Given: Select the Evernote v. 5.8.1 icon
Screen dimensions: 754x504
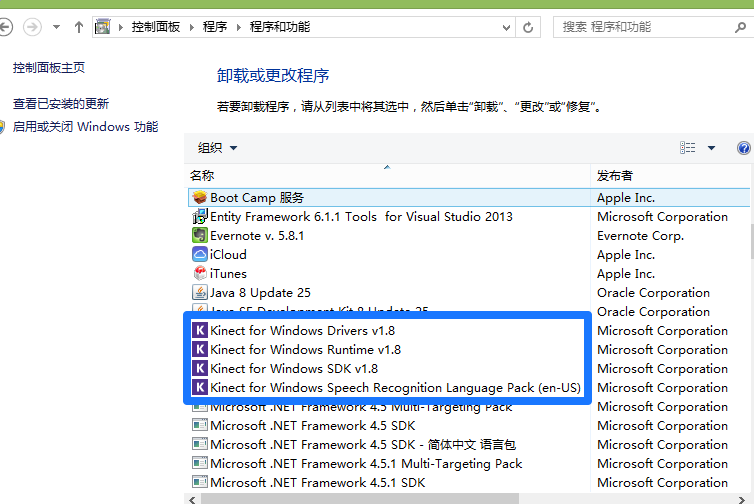Looking at the screenshot, I should (x=200, y=236).
